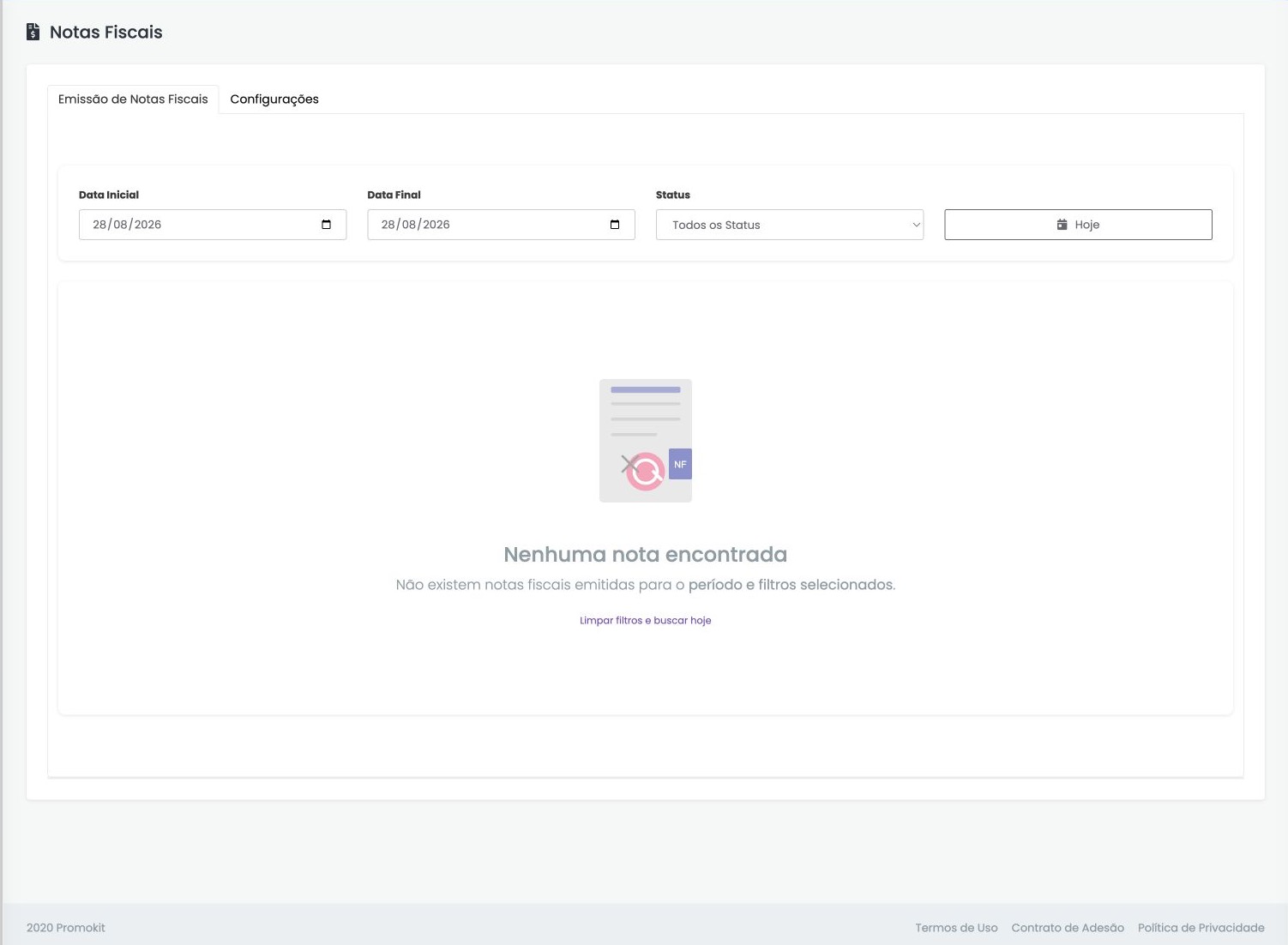Click the Notas Fiscais page title

tap(106, 33)
